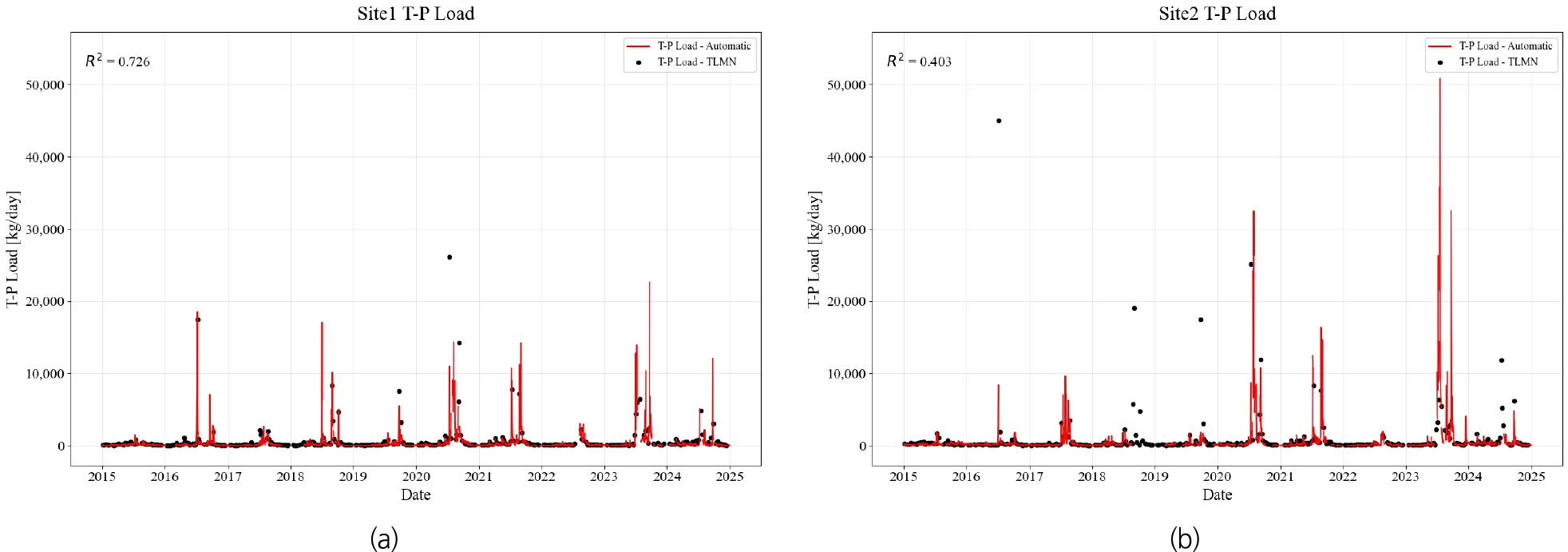Click the Site1 T-P Load chart title
The height and width of the screenshot is (552, 1568).
pyautogui.click(x=415, y=14)
